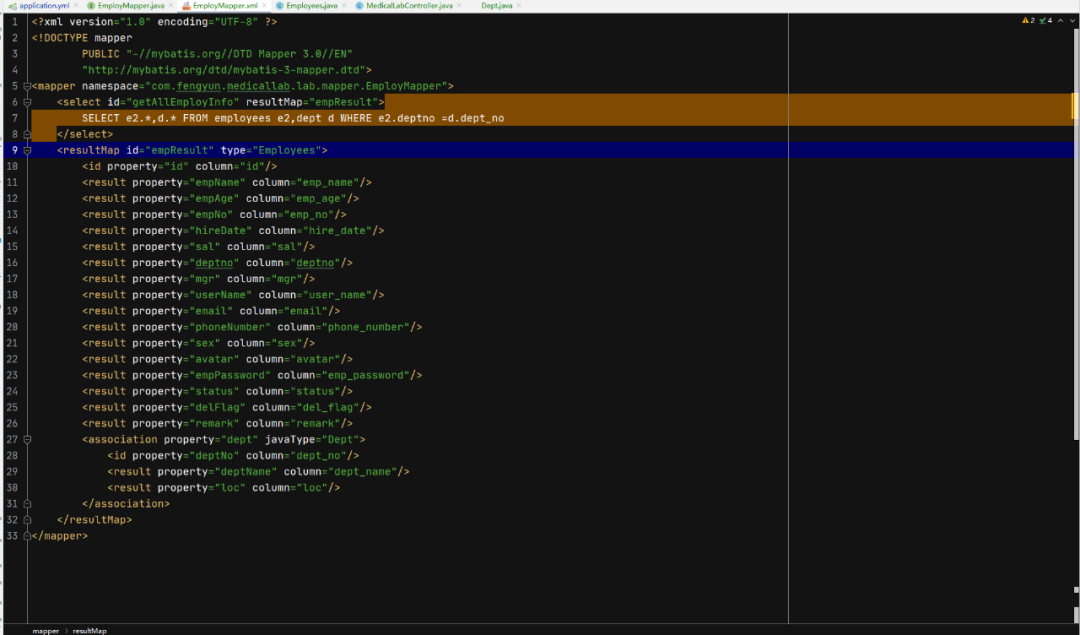The image size is (1080, 635).
Task: Click fold end marker at closing resultMap tag
Action: click(x=27, y=520)
